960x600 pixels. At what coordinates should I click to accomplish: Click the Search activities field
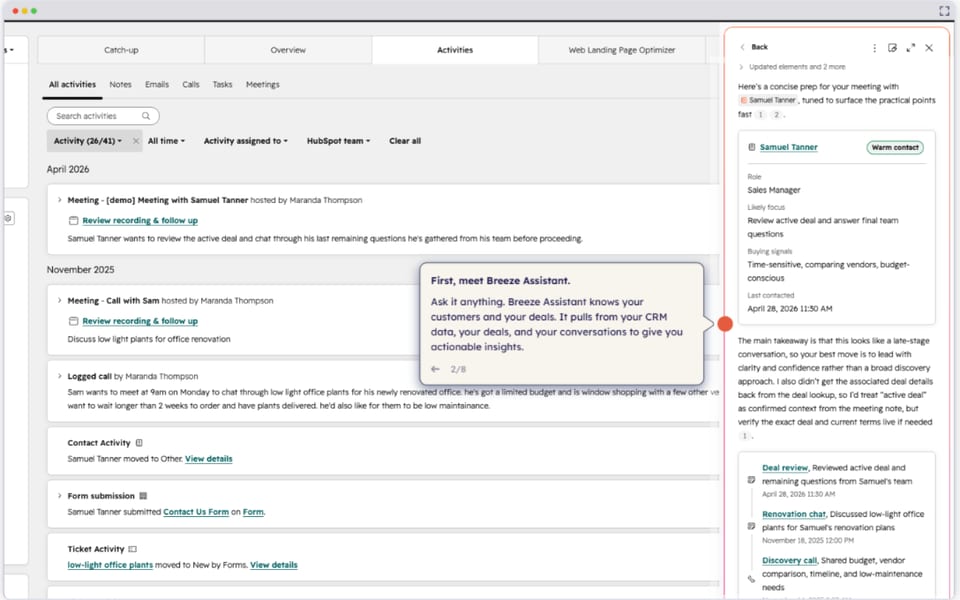point(103,116)
